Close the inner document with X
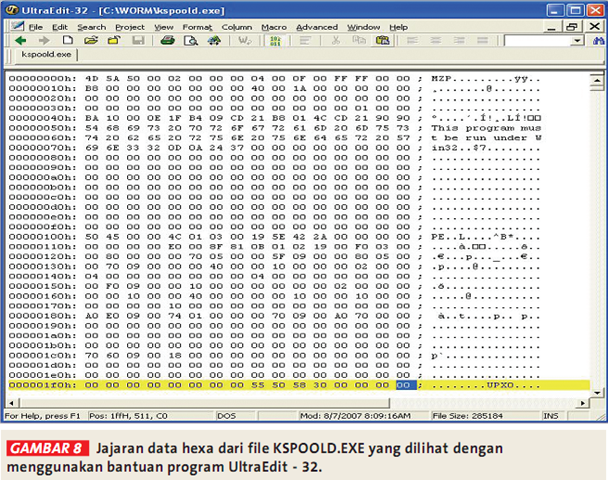The image size is (608, 480). pyautogui.click(x=594, y=26)
